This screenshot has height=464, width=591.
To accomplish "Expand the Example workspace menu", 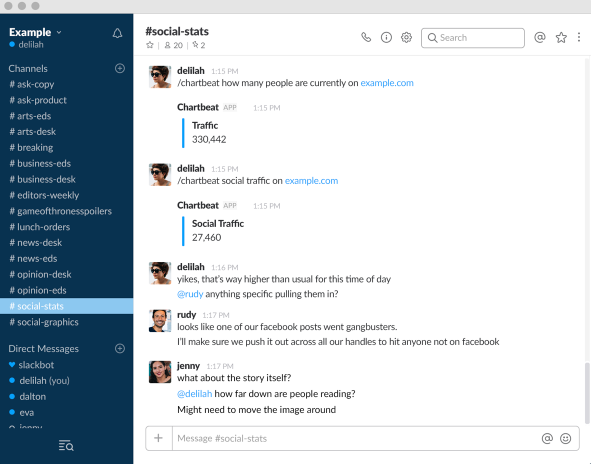I will (x=35, y=32).
